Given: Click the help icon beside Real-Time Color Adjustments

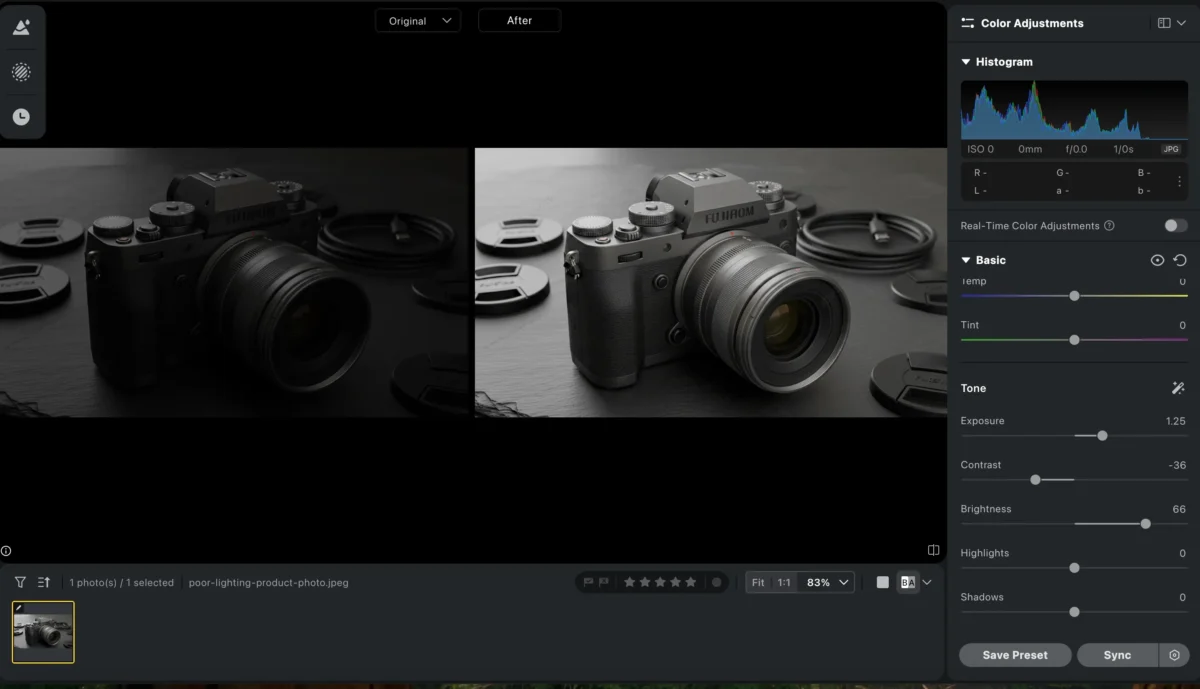Looking at the screenshot, I should (x=1109, y=226).
